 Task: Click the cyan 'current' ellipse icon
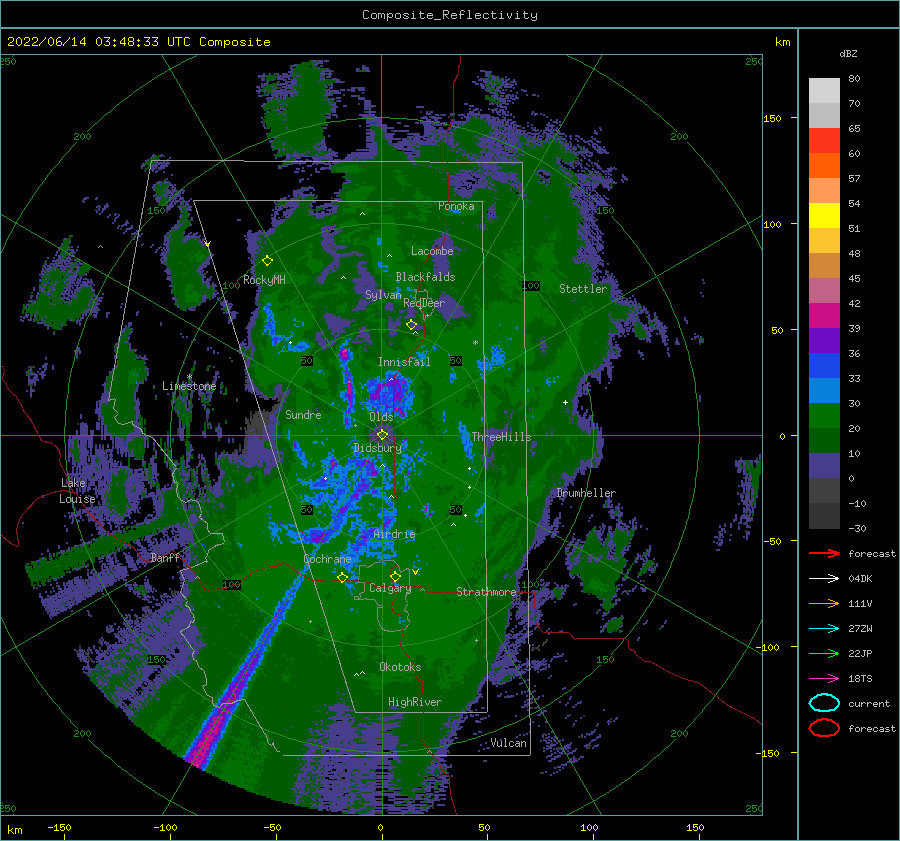[824, 703]
